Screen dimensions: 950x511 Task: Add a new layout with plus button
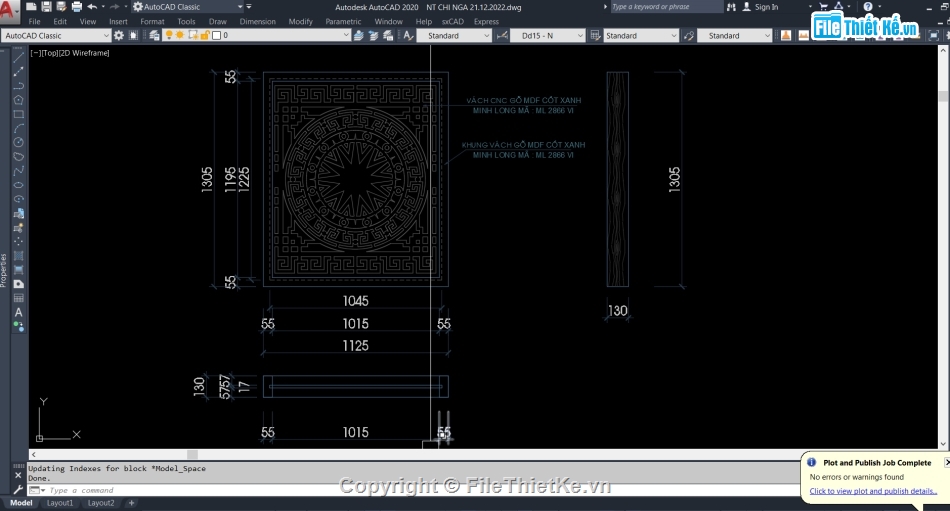(131, 503)
